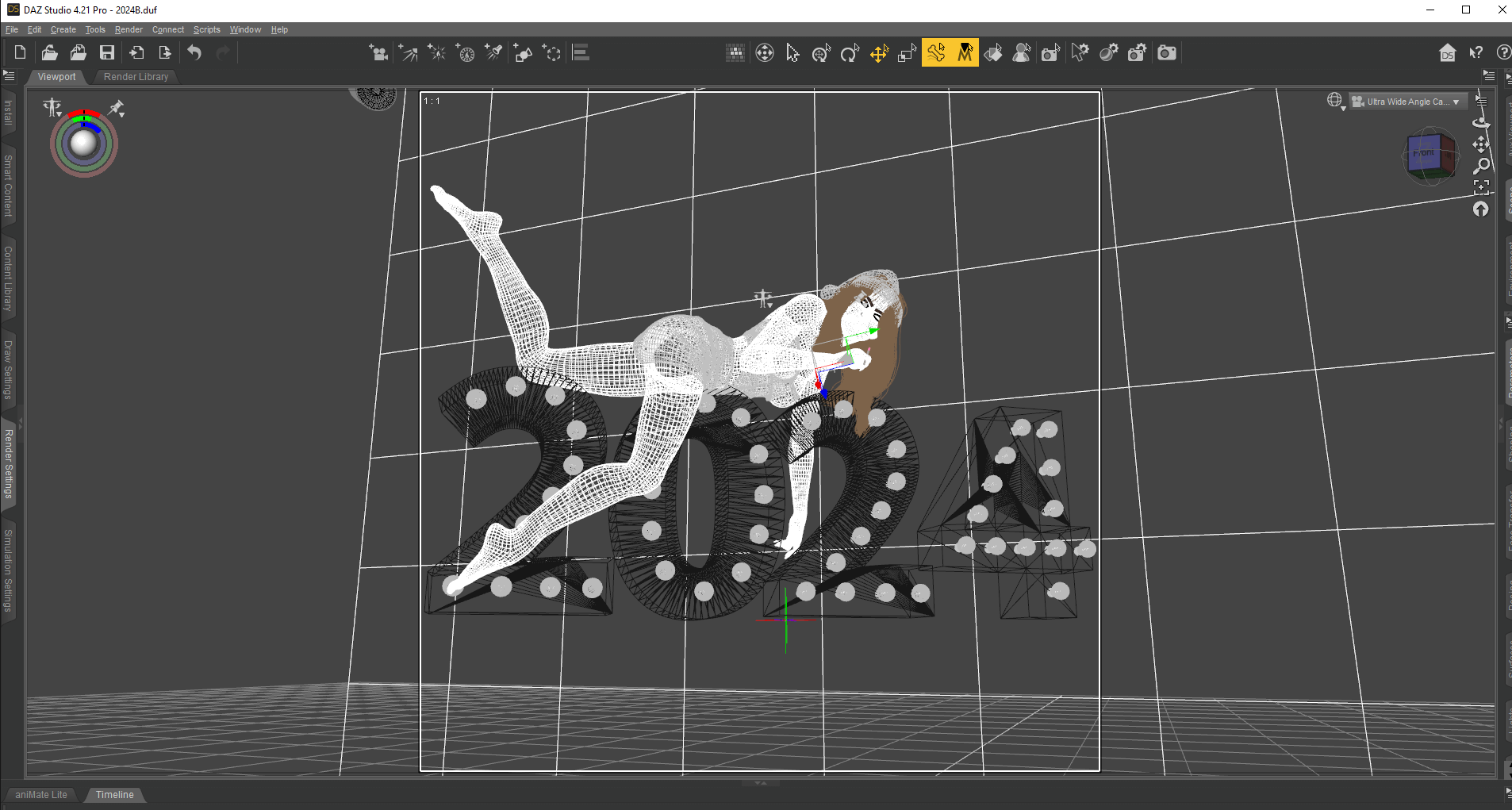1512x810 pixels.
Task: Open the Render menu
Action: click(x=129, y=29)
